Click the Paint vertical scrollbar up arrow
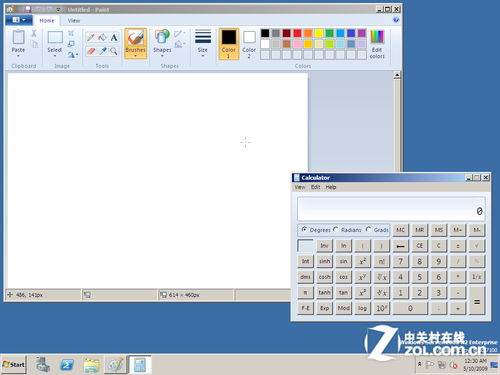Viewport: 500px width, 375px height. click(x=397, y=75)
